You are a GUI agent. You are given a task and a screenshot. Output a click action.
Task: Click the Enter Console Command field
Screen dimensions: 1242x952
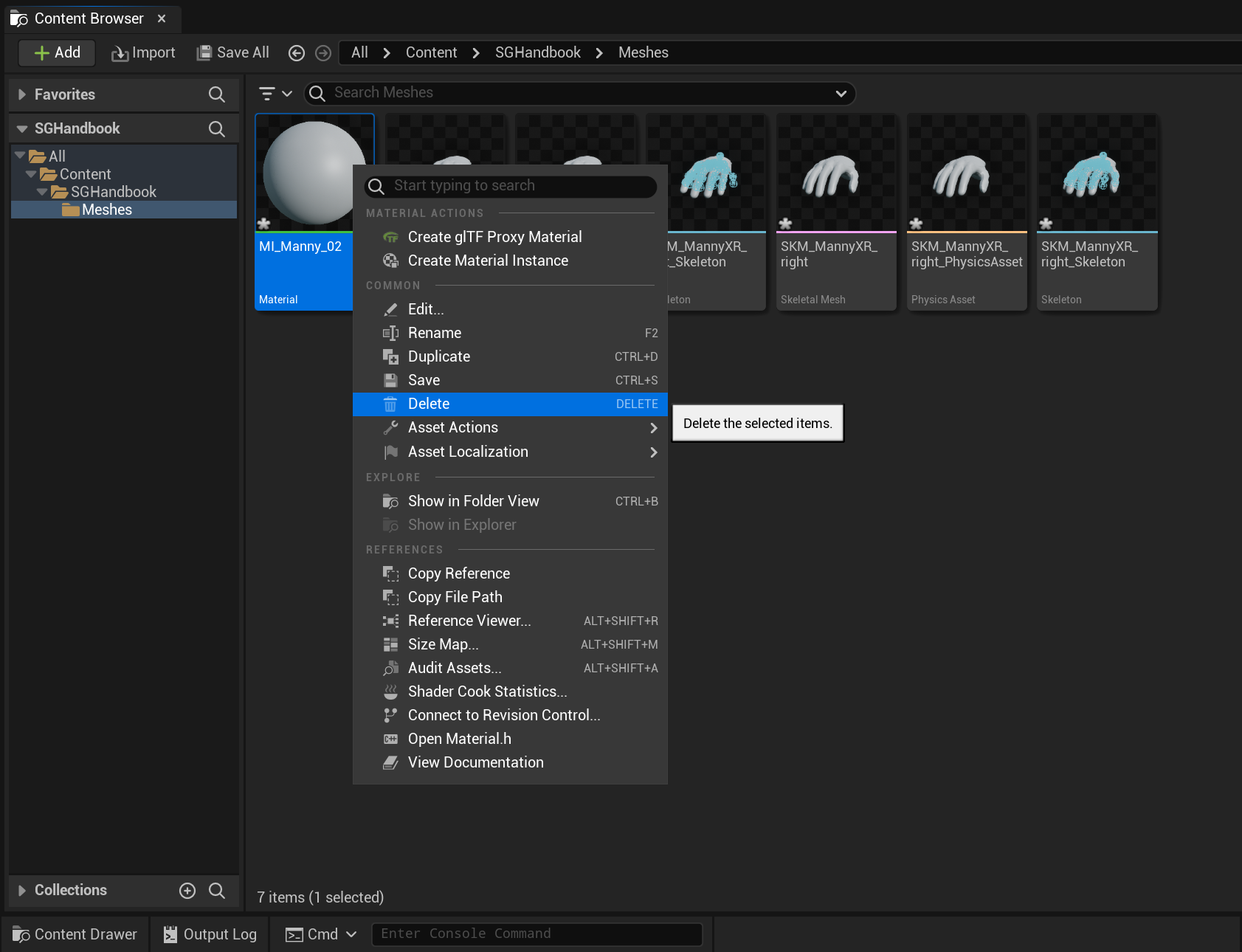(537, 934)
